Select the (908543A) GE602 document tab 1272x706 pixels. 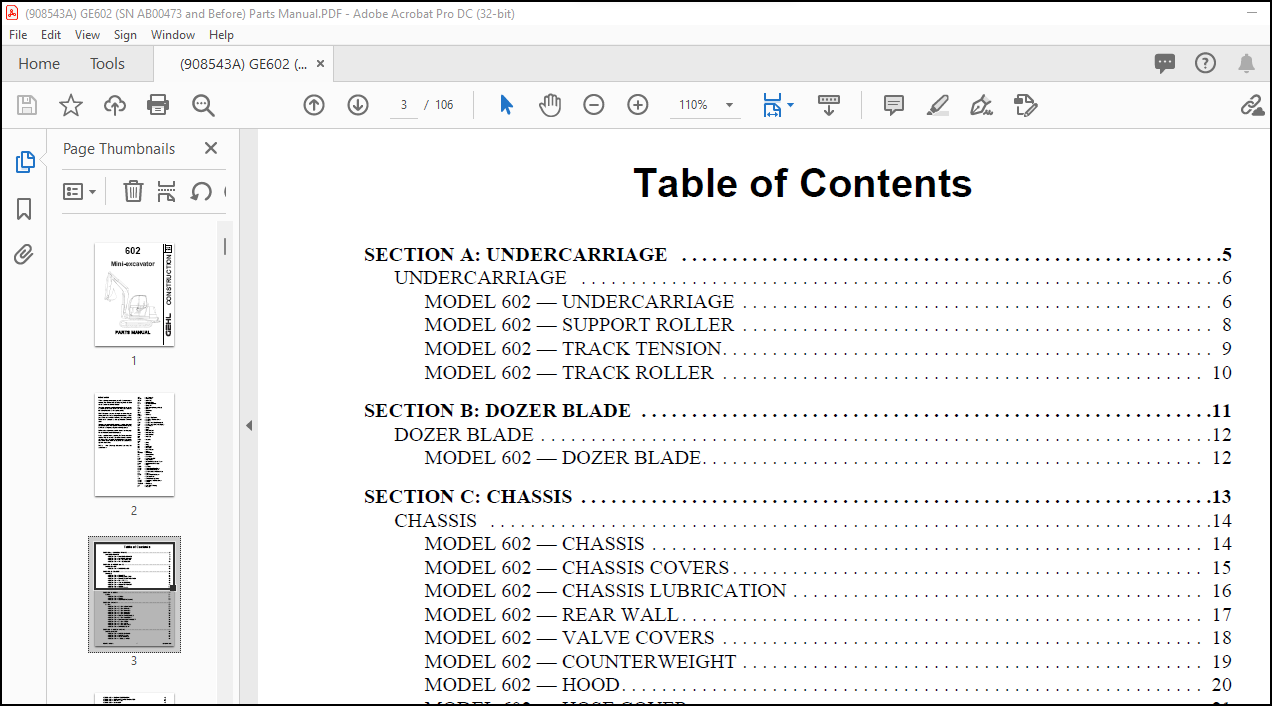243,64
